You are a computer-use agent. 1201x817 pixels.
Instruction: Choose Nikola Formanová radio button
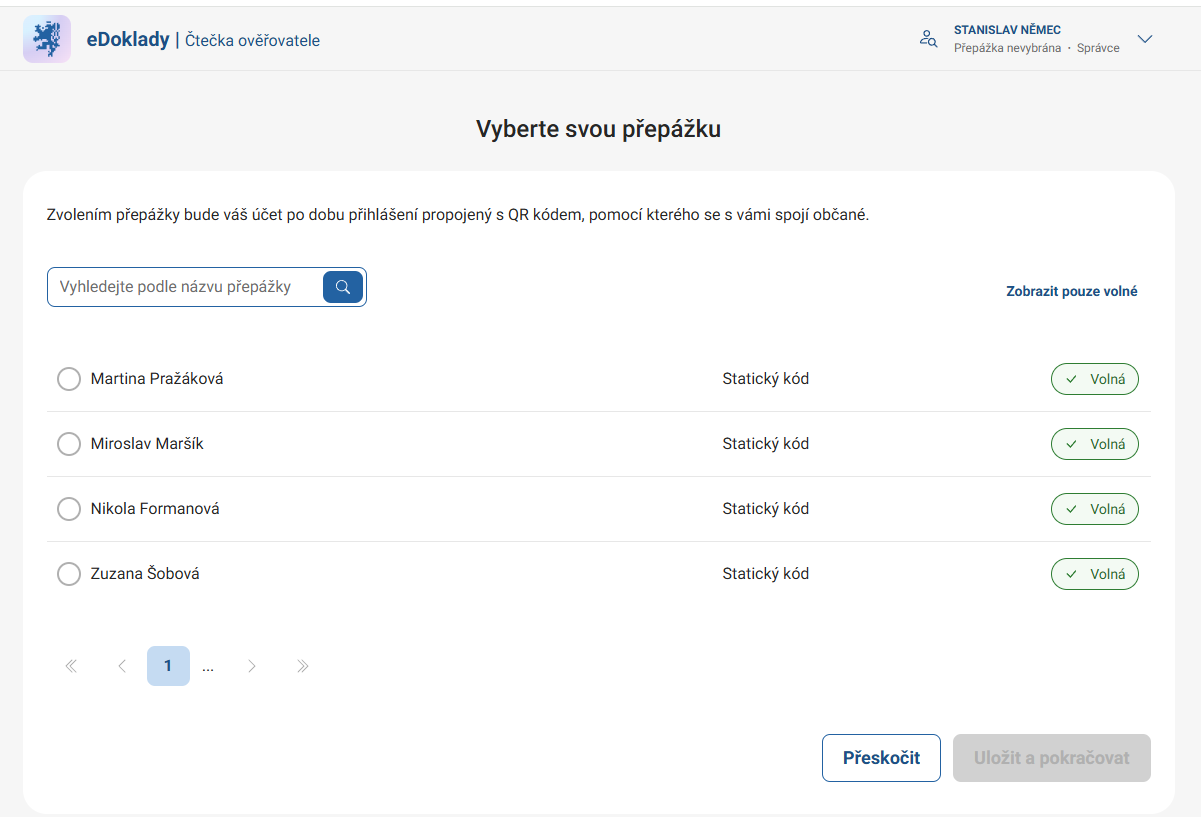[69, 509]
